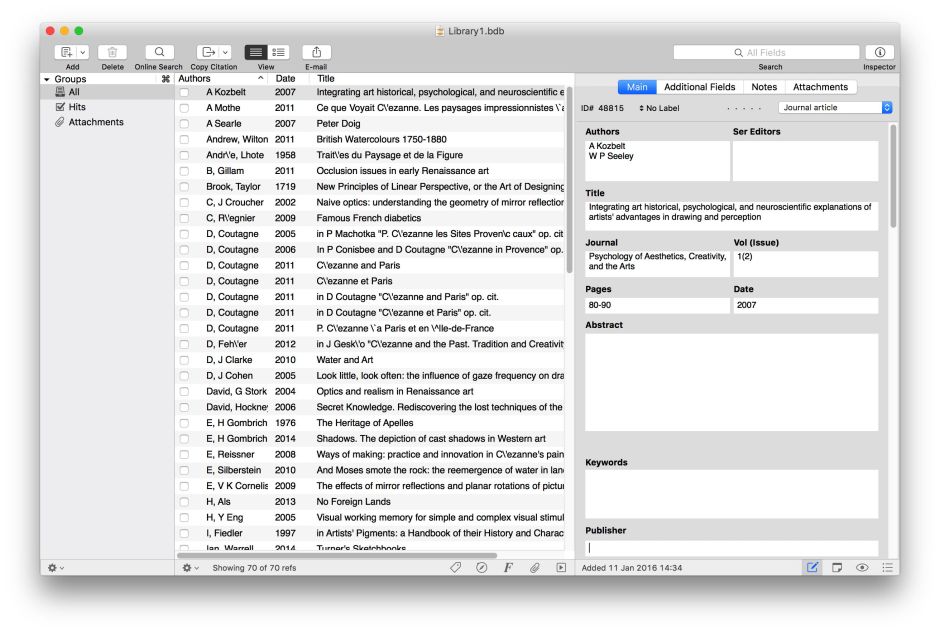Click the All Fields search box
Image resolution: width=940 pixels, height=633 pixels.
click(x=766, y=52)
